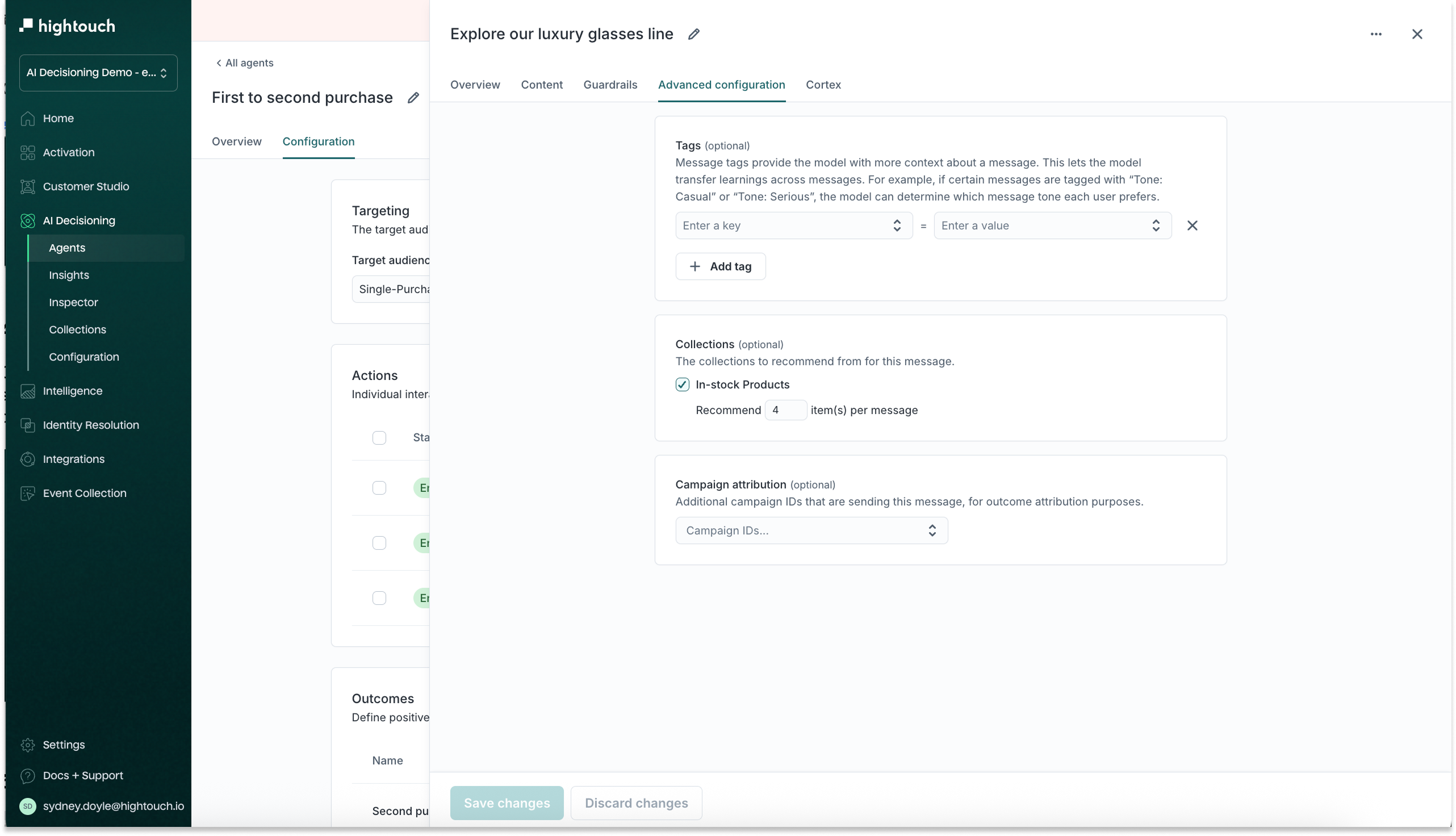The width and height of the screenshot is (1456, 836).
Task: Click the Recommend items count field
Action: pos(785,410)
